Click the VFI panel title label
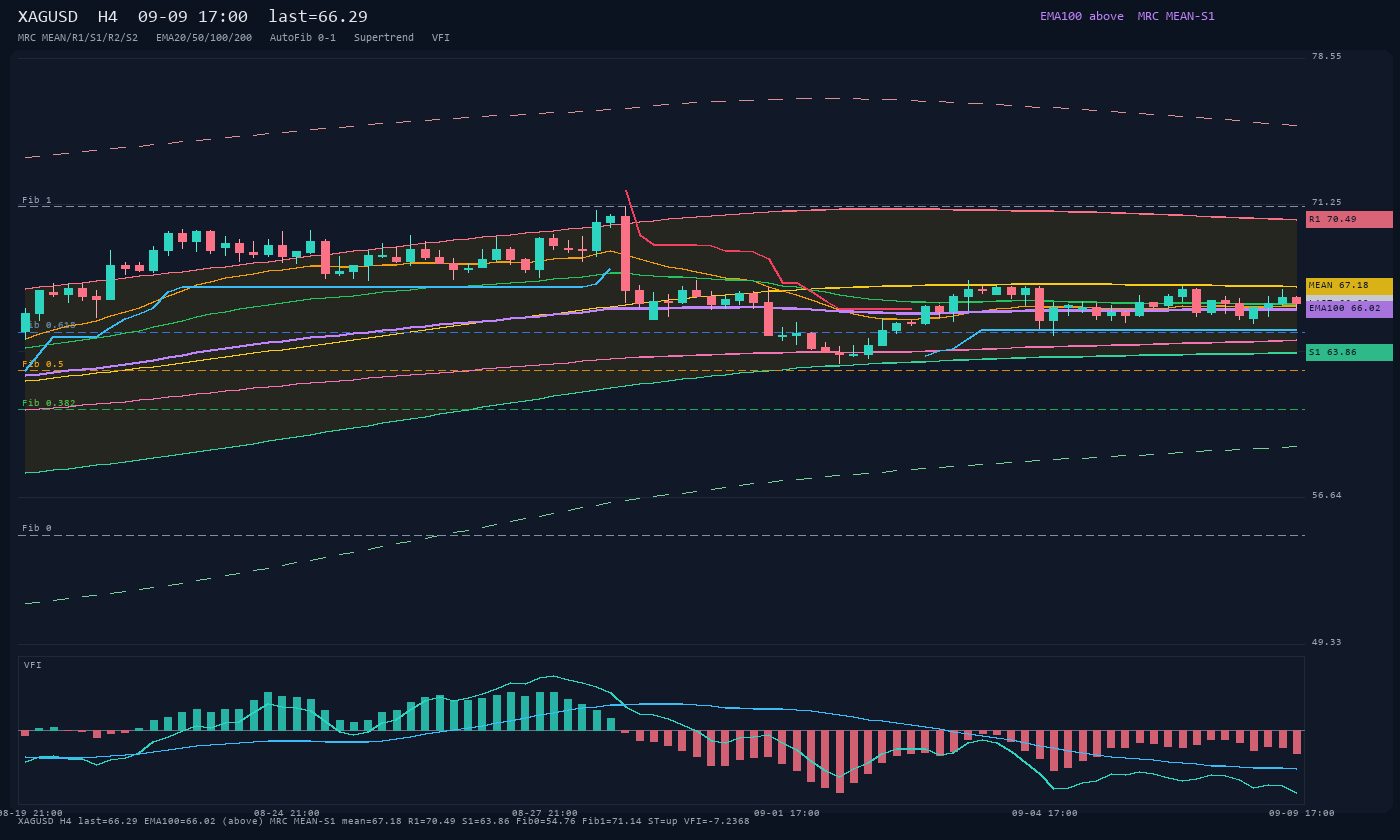This screenshot has height=840, width=1400. 33,665
